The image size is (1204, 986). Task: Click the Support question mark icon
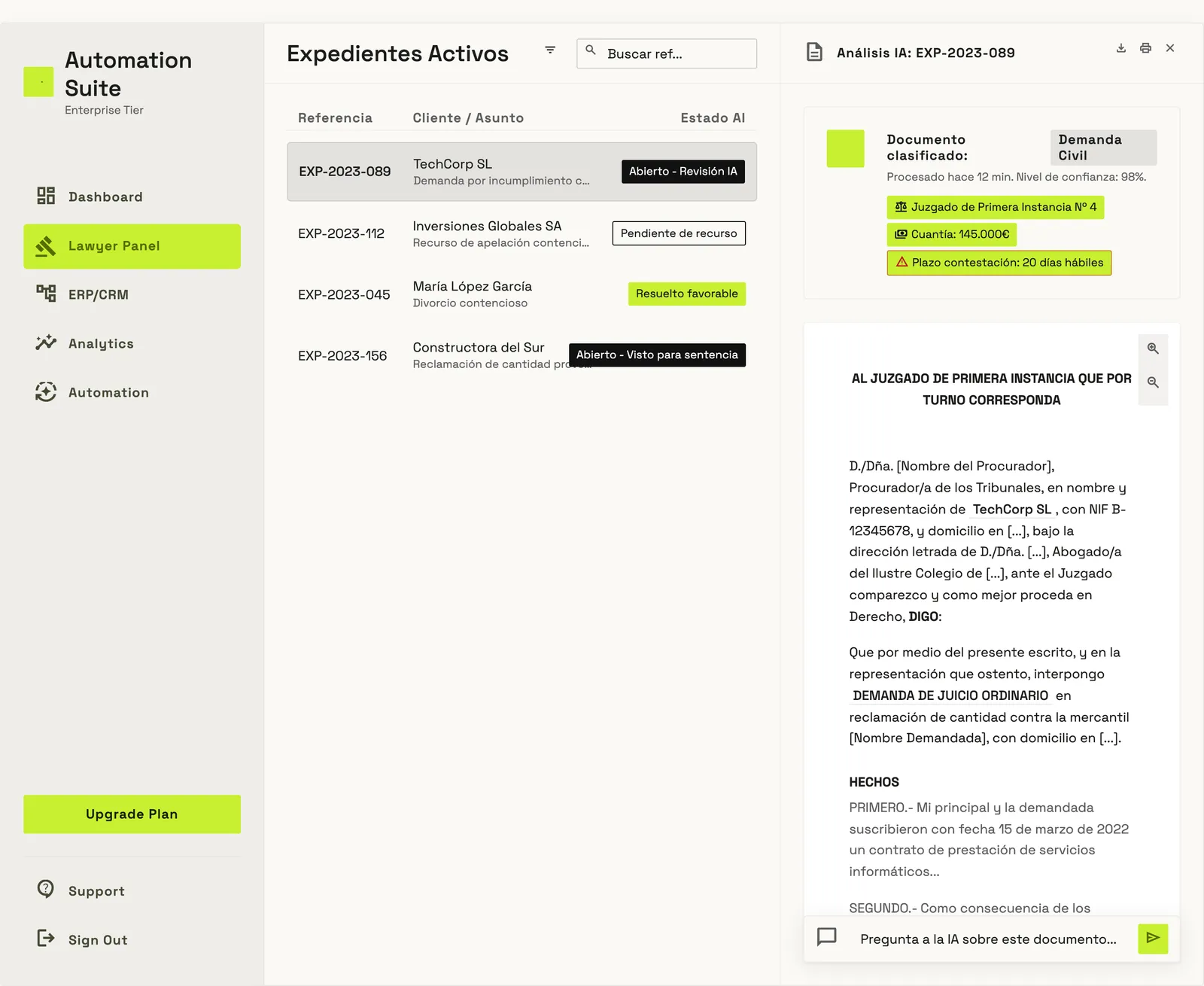[x=46, y=889]
